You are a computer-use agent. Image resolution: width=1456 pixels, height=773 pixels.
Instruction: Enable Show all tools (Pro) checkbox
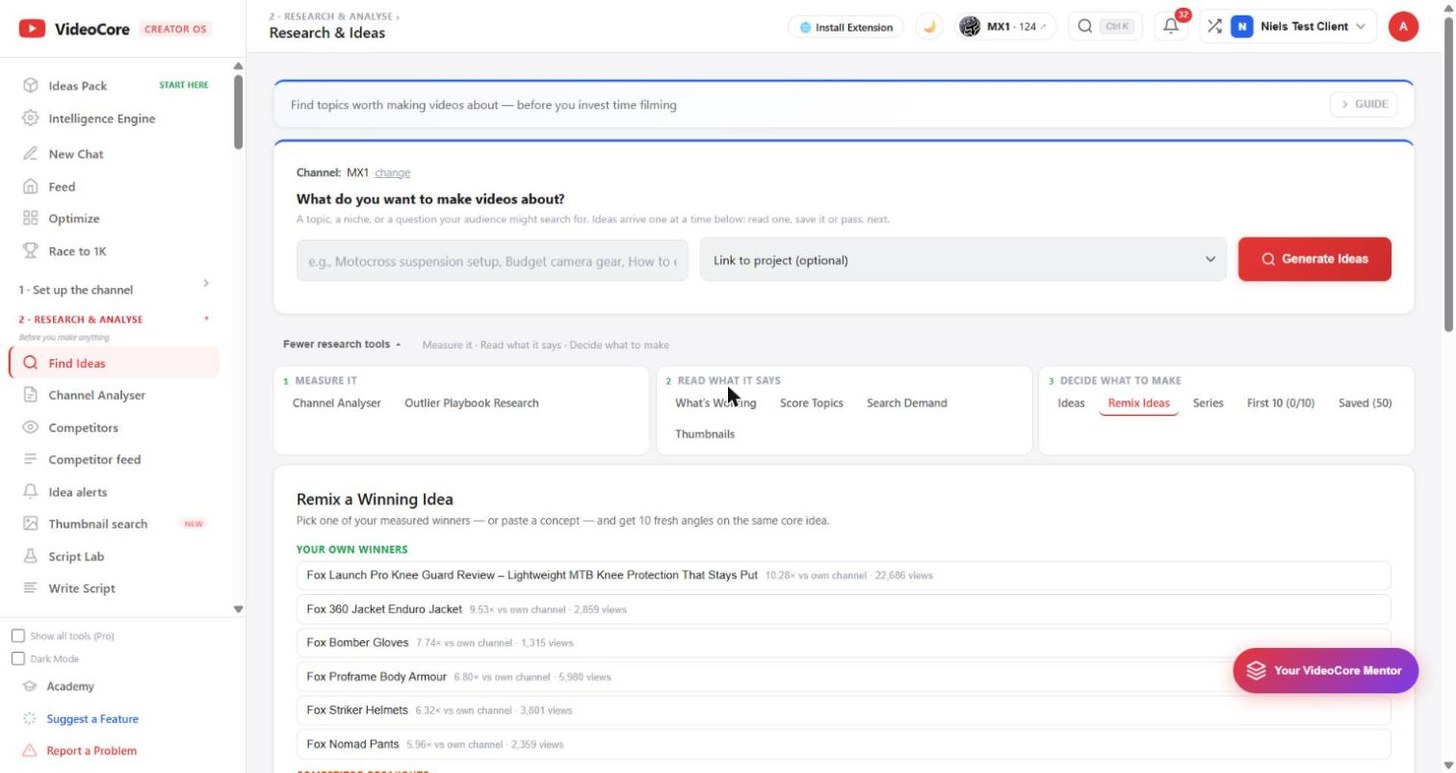point(18,636)
